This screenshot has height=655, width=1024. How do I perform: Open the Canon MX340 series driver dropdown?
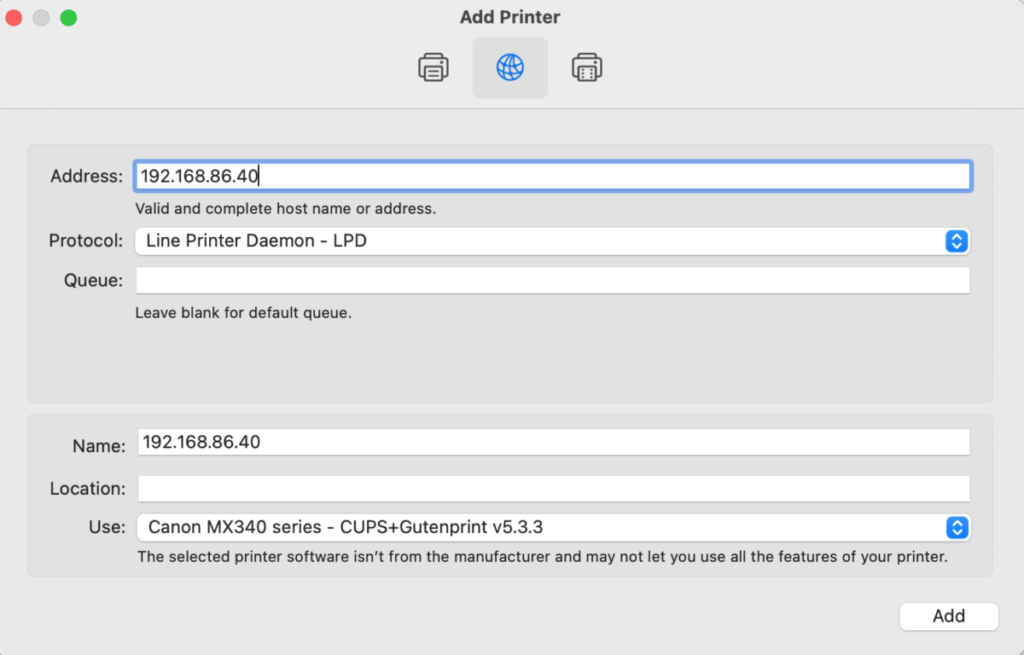pos(553,527)
